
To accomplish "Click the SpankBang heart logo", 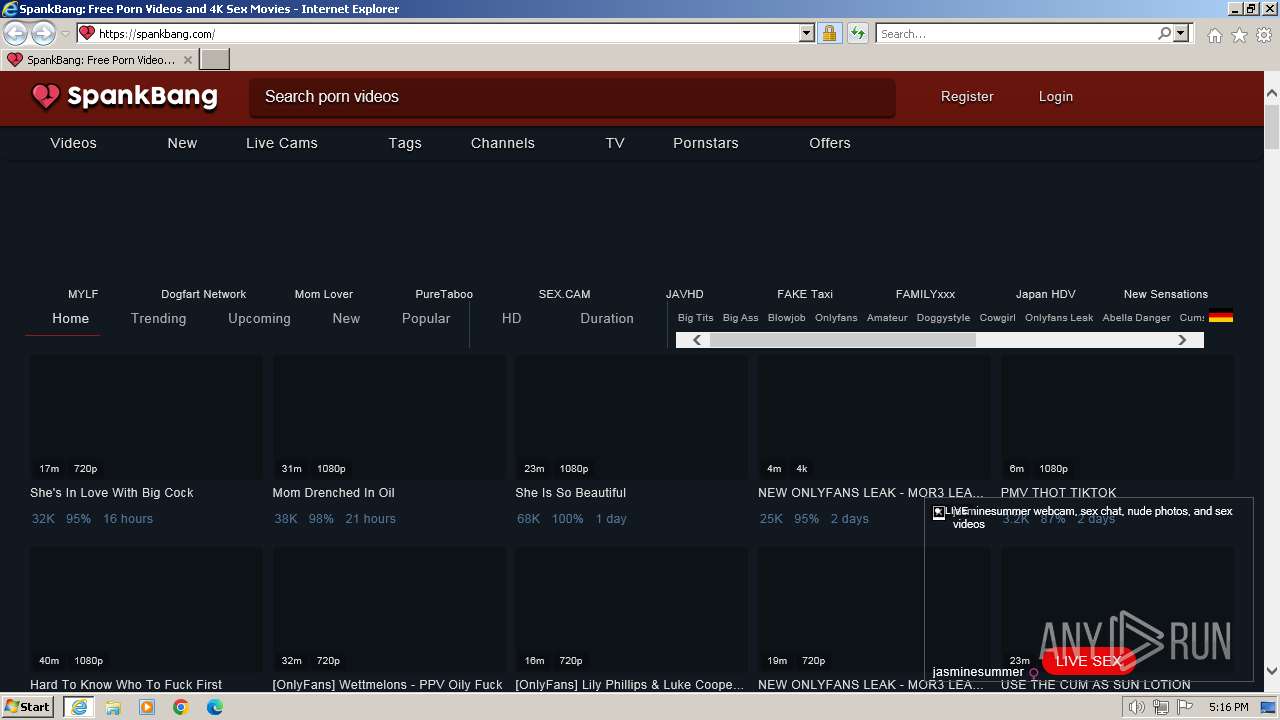I will pyautogui.click(x=46, y=97).
